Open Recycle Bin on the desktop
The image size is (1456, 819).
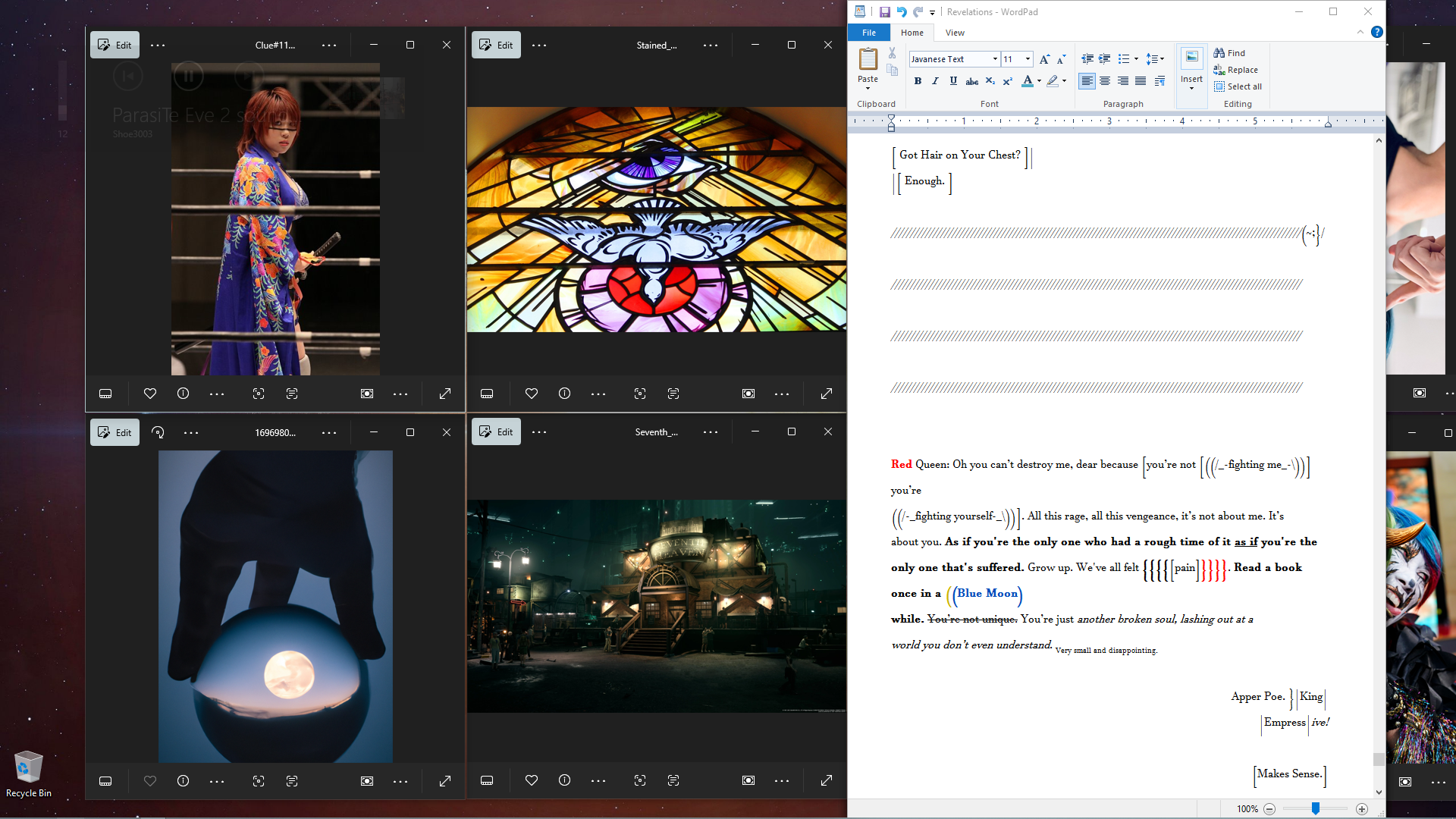click(x=29, y=774)
